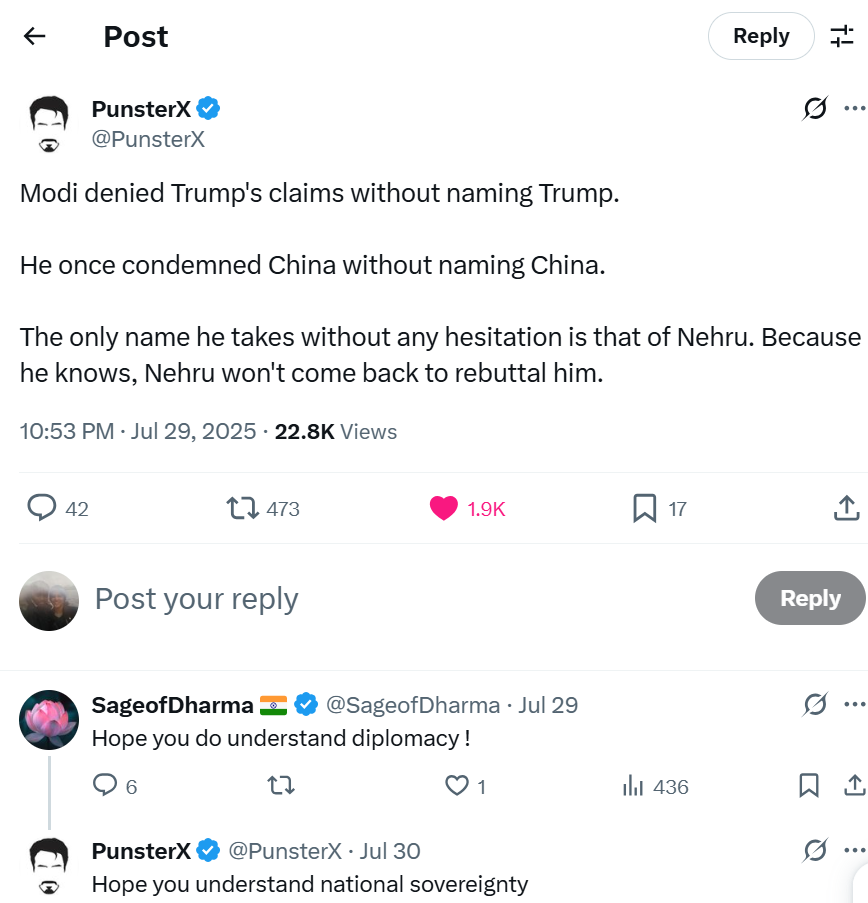
Task: Open SageofDharma's lotus profile picture
Action: (x=49, y=720)
